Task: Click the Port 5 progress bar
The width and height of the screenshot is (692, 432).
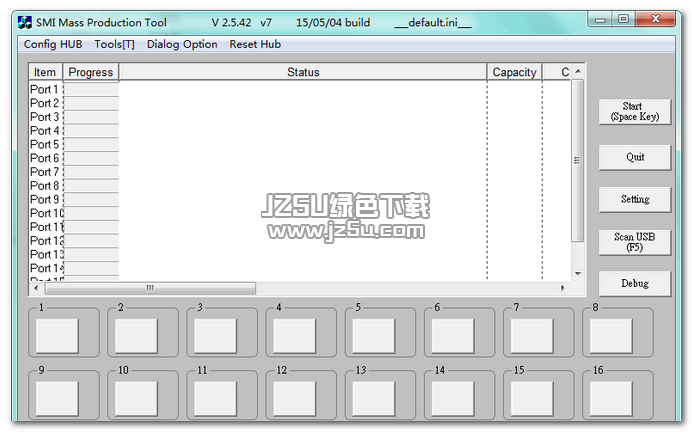Action: tap(91, 145)
